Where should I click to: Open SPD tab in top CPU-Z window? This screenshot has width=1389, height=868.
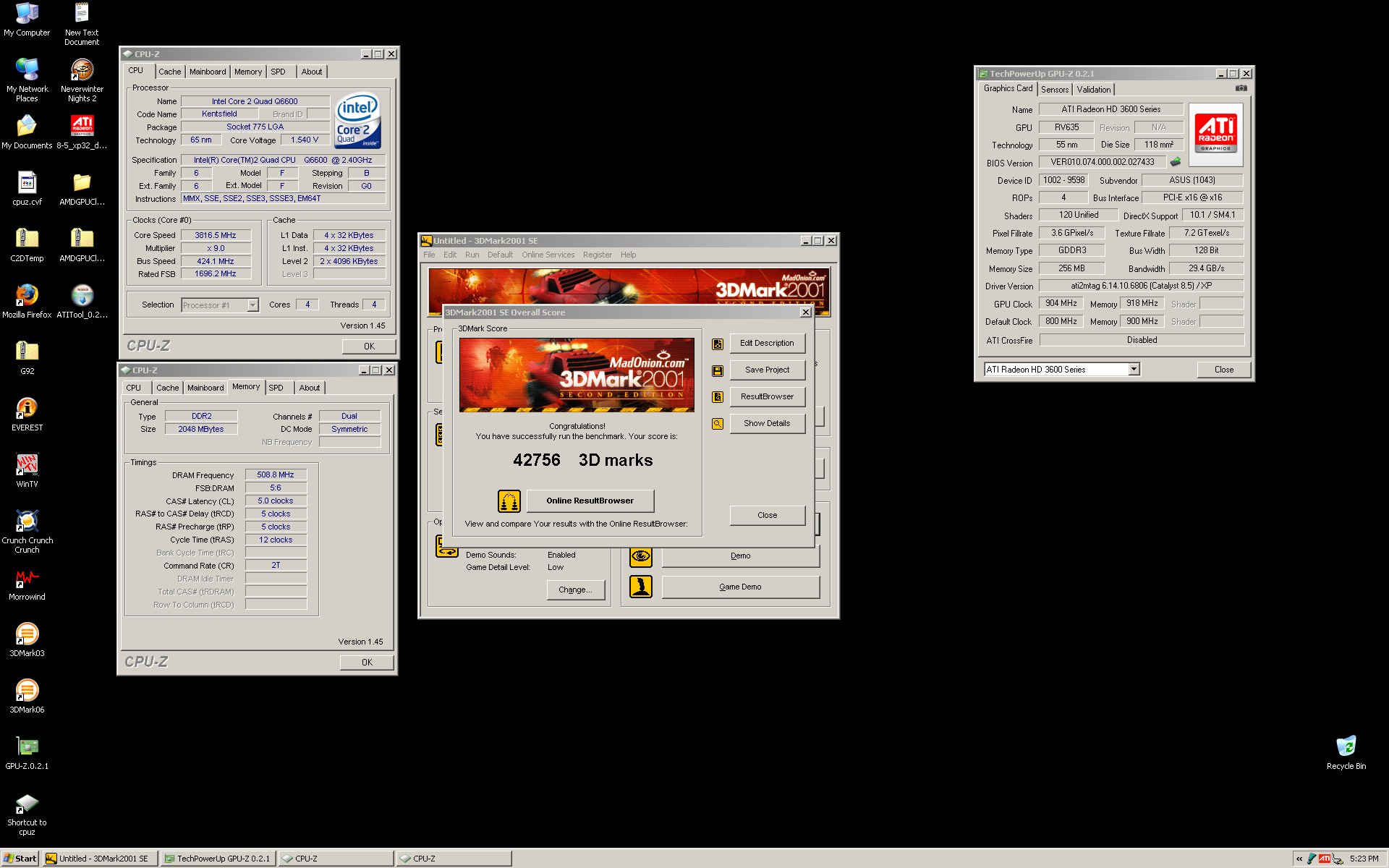click(278, 72)
